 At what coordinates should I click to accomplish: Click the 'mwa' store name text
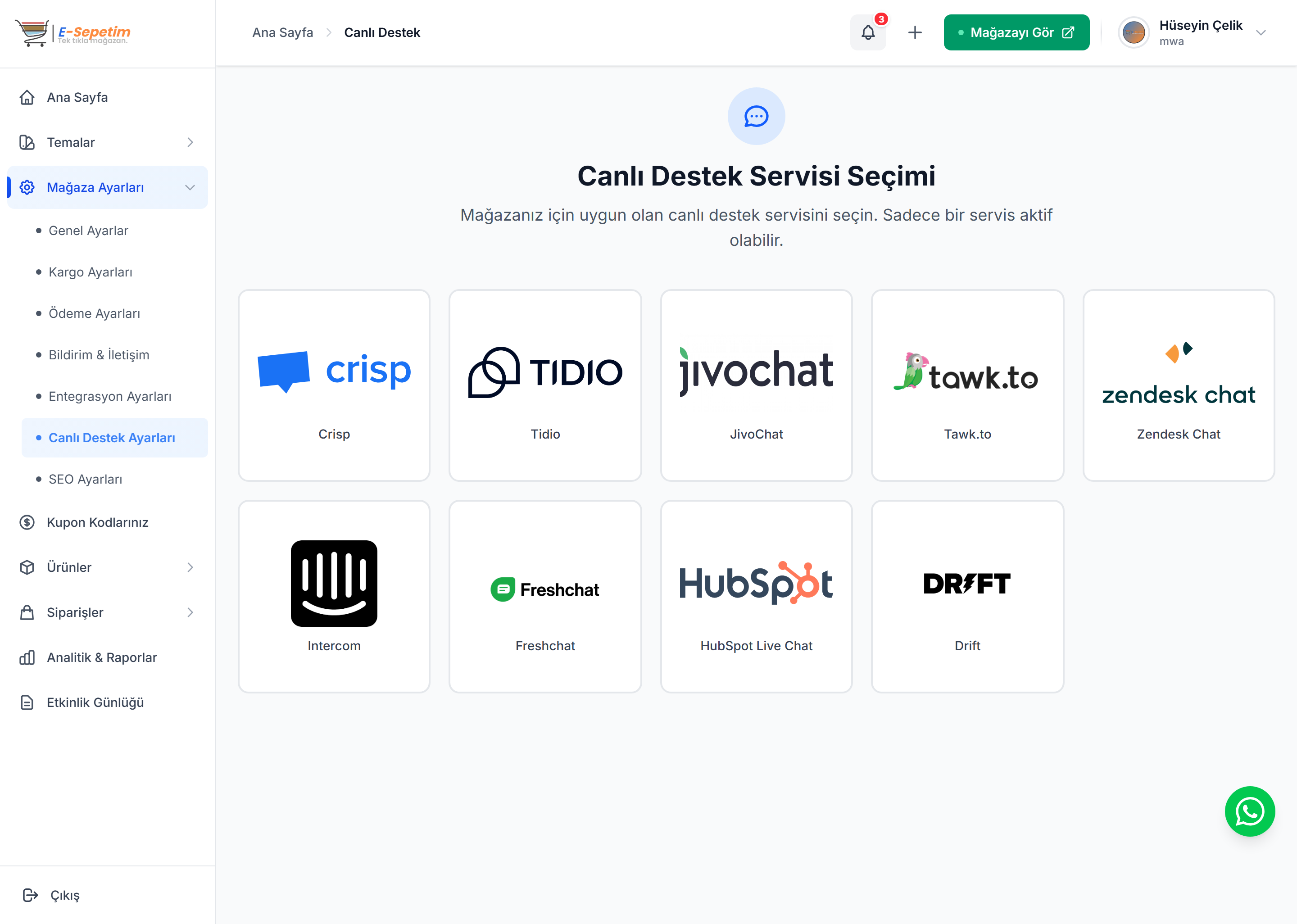pyautogui.click(x=1171, y=41)
